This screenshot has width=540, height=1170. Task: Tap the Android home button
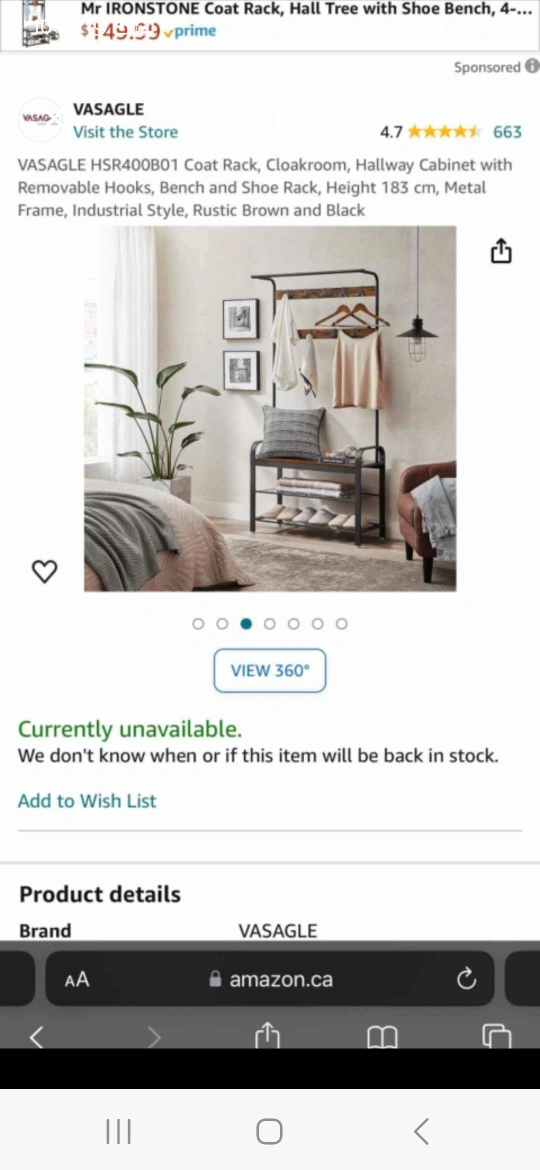(269, 1131)
